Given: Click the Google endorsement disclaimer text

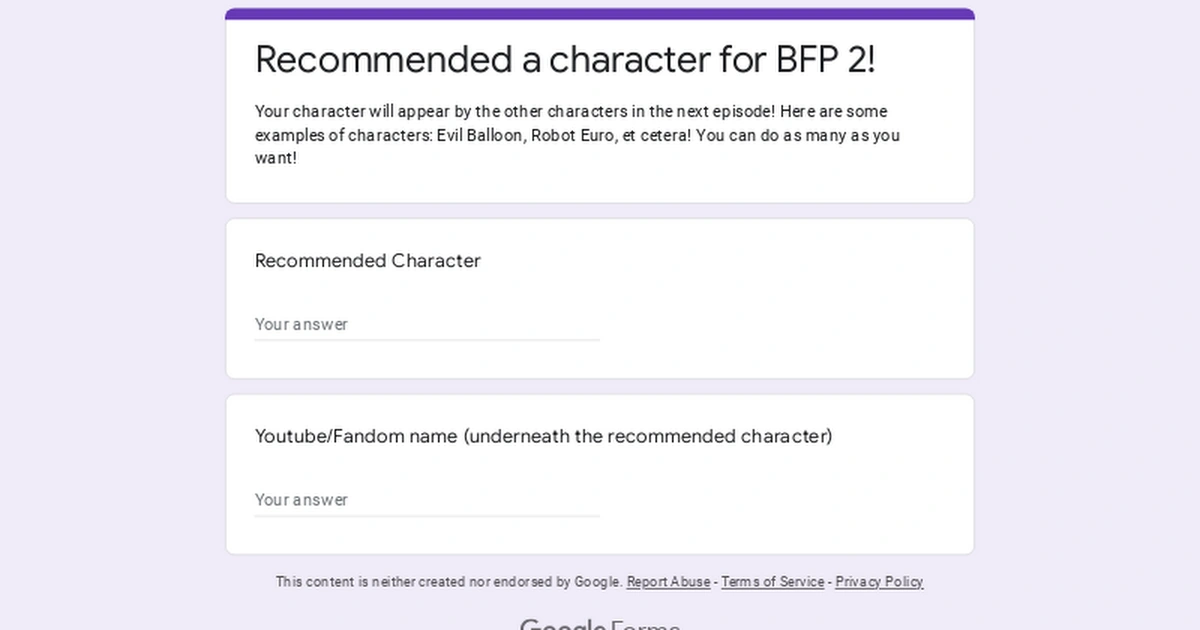Looking at the screenshot, I should pyautogui.click(x=448, y=581).
